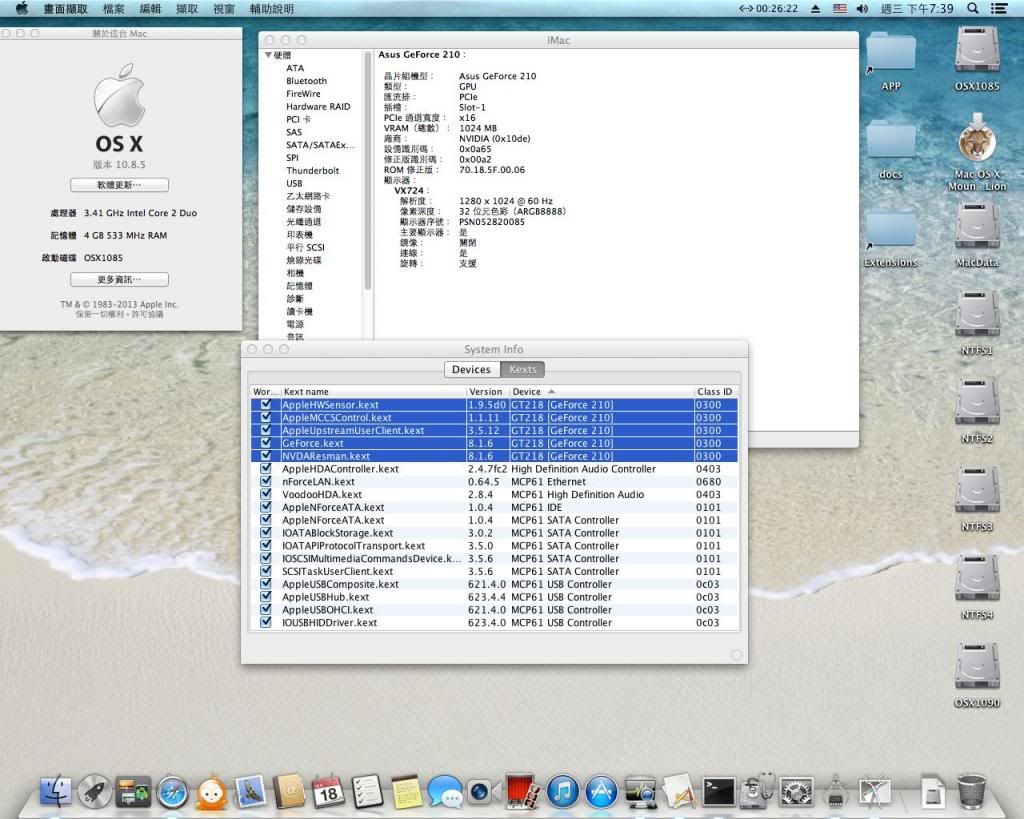The image size is (1024, 819).
Task: Open FaceTime camera icon in dock
Action: click(x=483, y=792)
